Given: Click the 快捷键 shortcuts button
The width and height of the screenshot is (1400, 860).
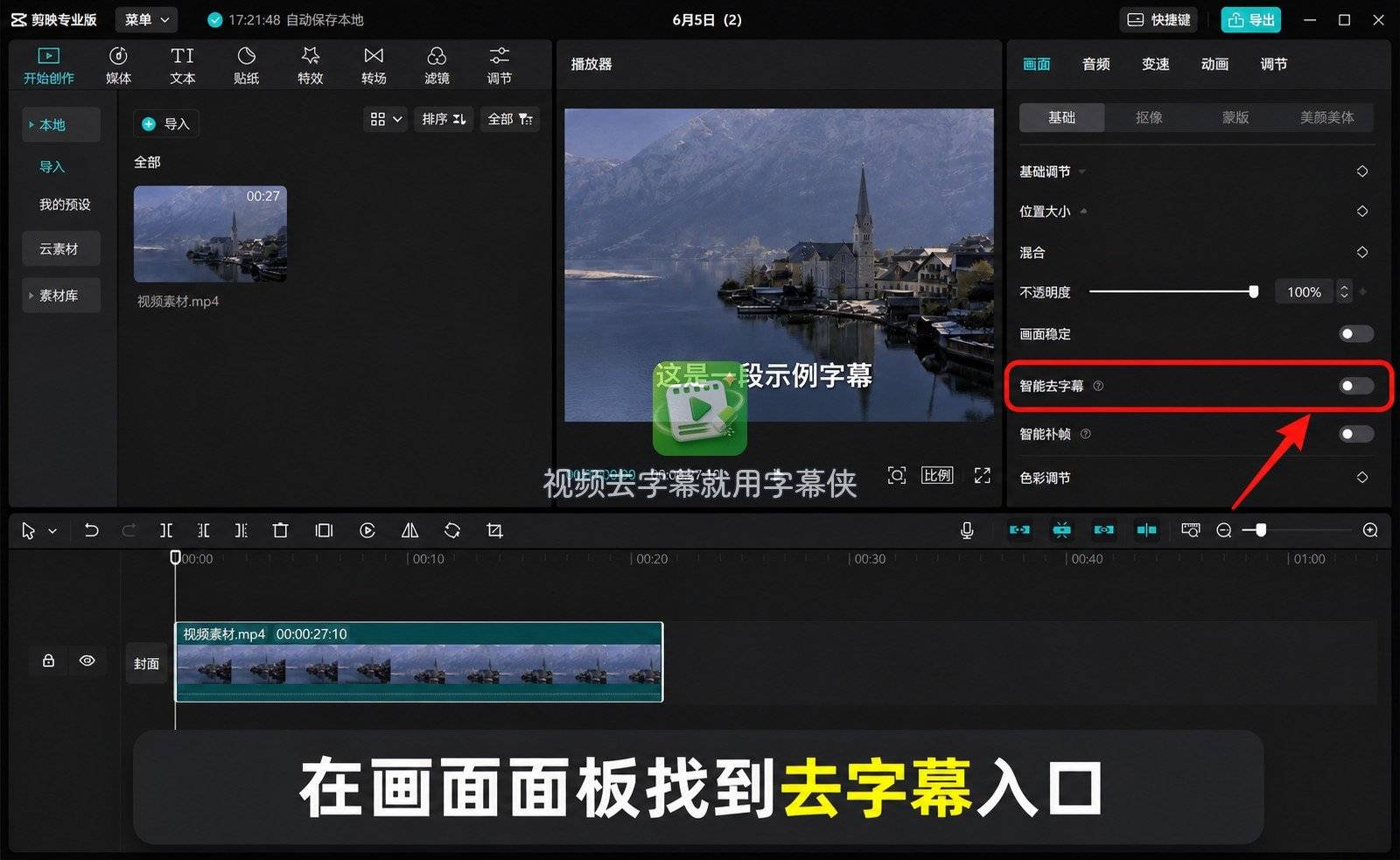Looking at the screenshot, I should tap(1158, 19).
